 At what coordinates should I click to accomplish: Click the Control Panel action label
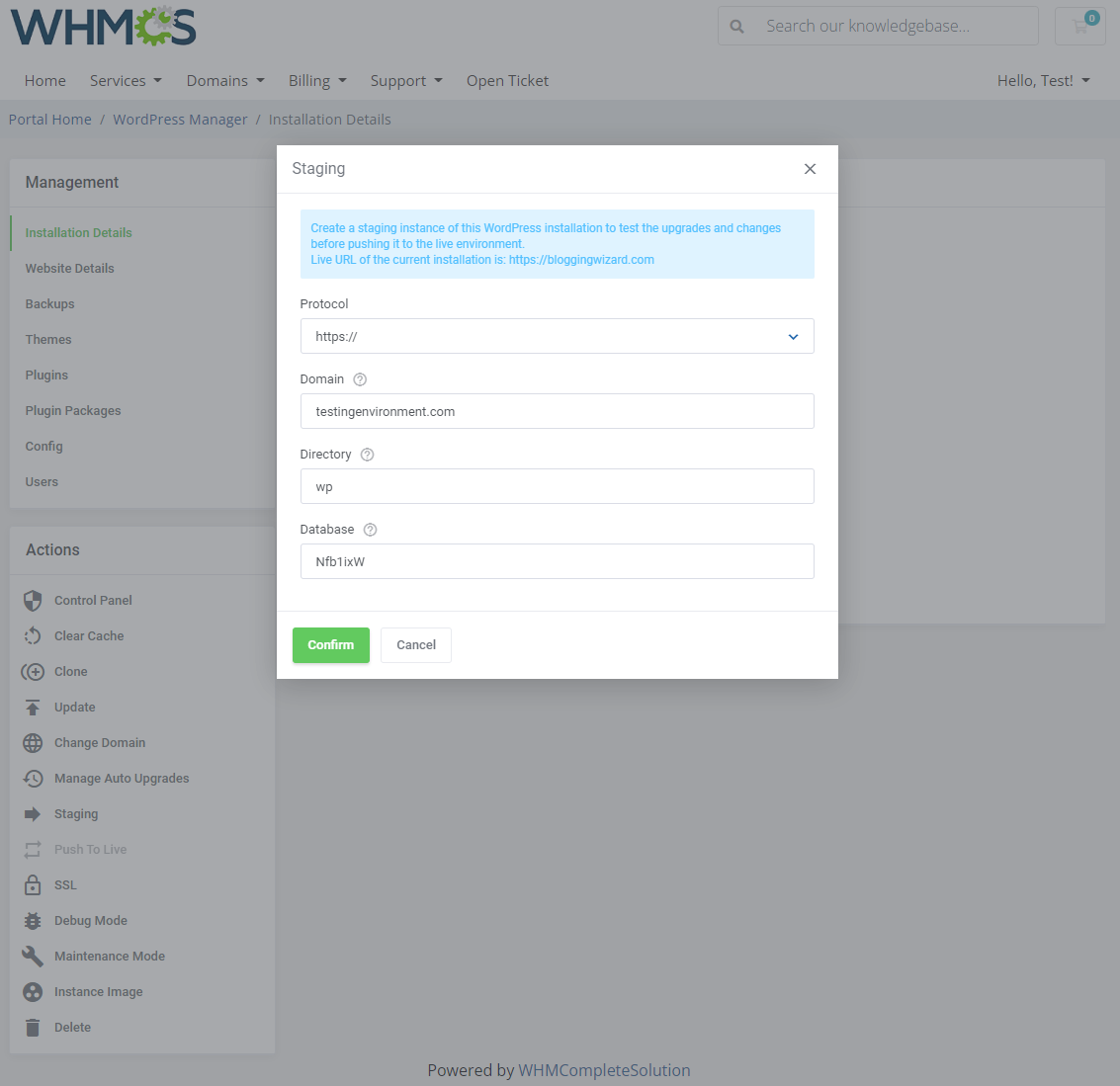coord(94,601)
